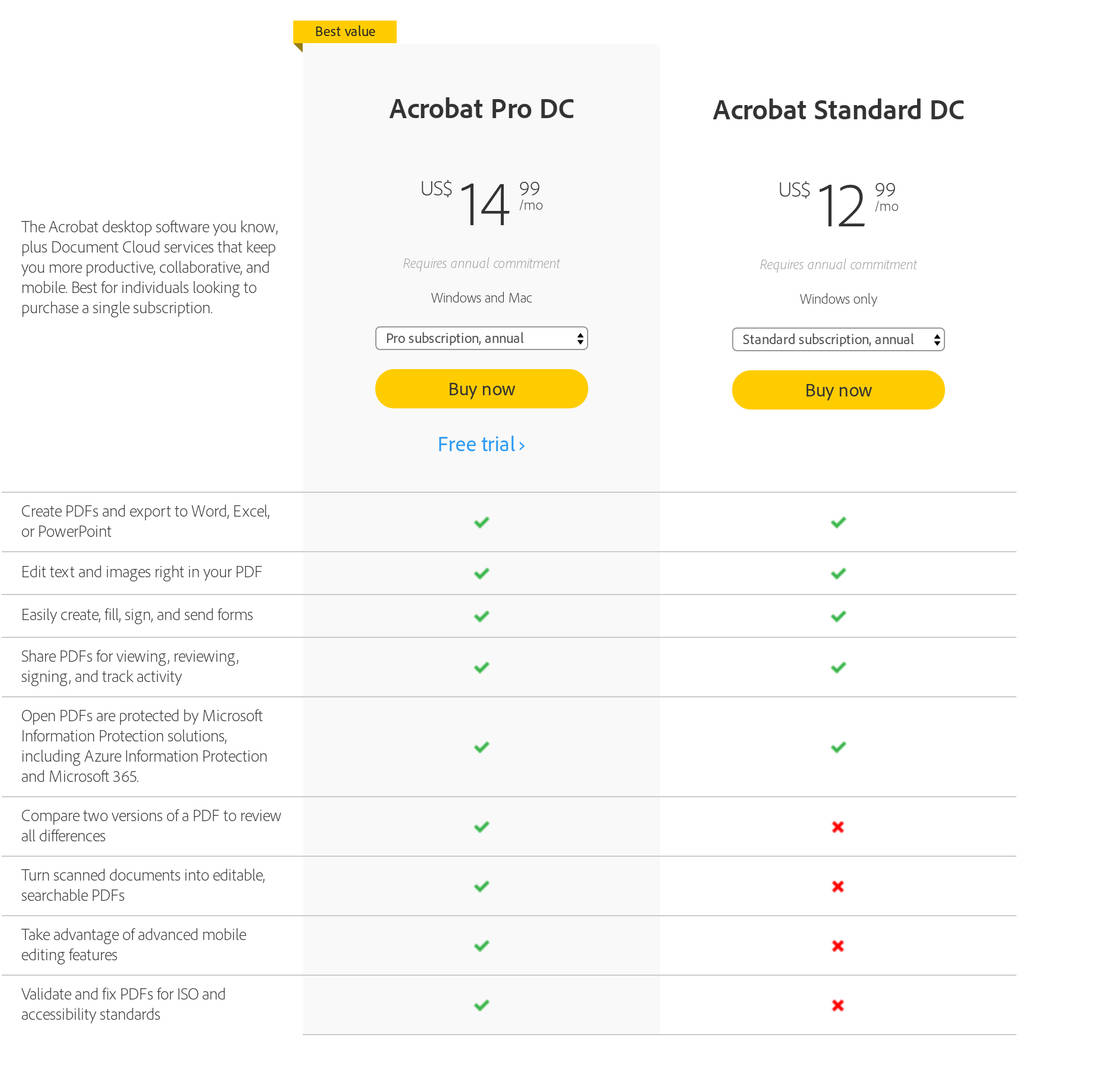Click the green checkmark under Standard for editing text
Screen dimensions: 1108x1079
tap(838, 573)
